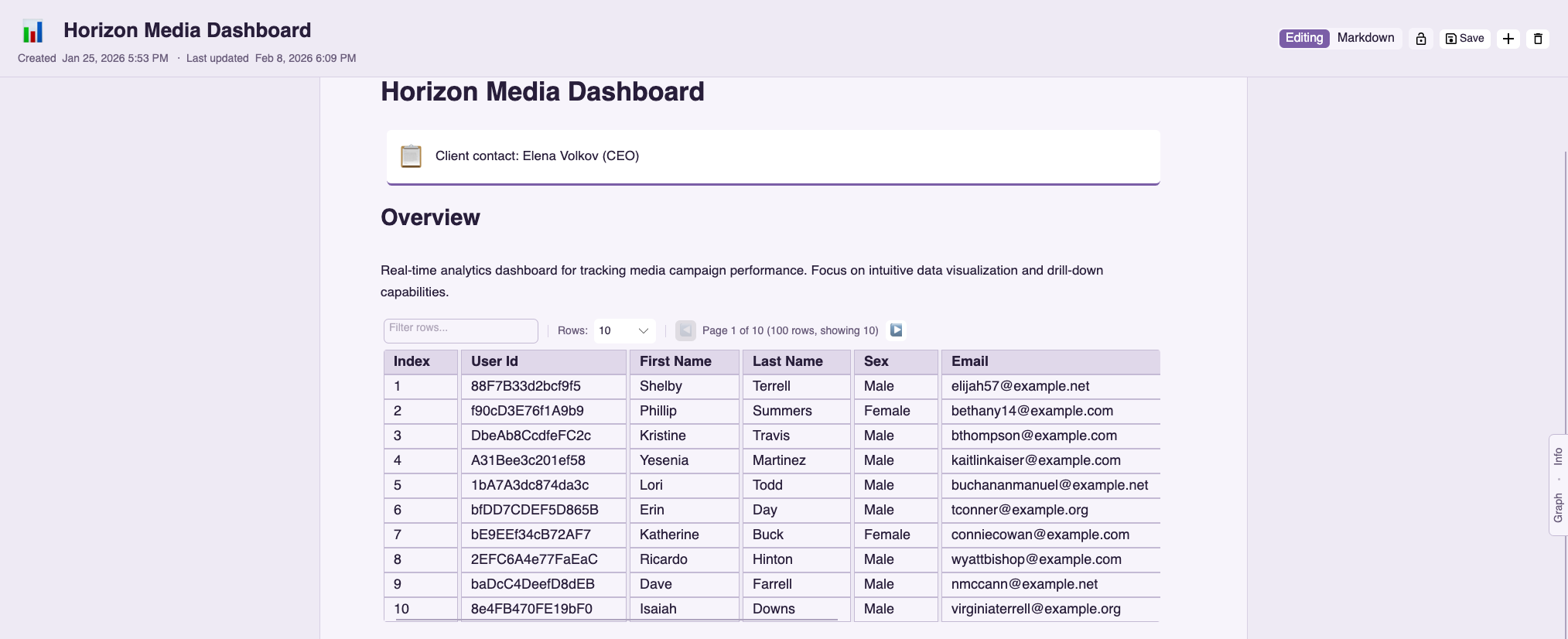Click email tconner@example.org cell
1568x639 pixels.
coord(1050,510)
